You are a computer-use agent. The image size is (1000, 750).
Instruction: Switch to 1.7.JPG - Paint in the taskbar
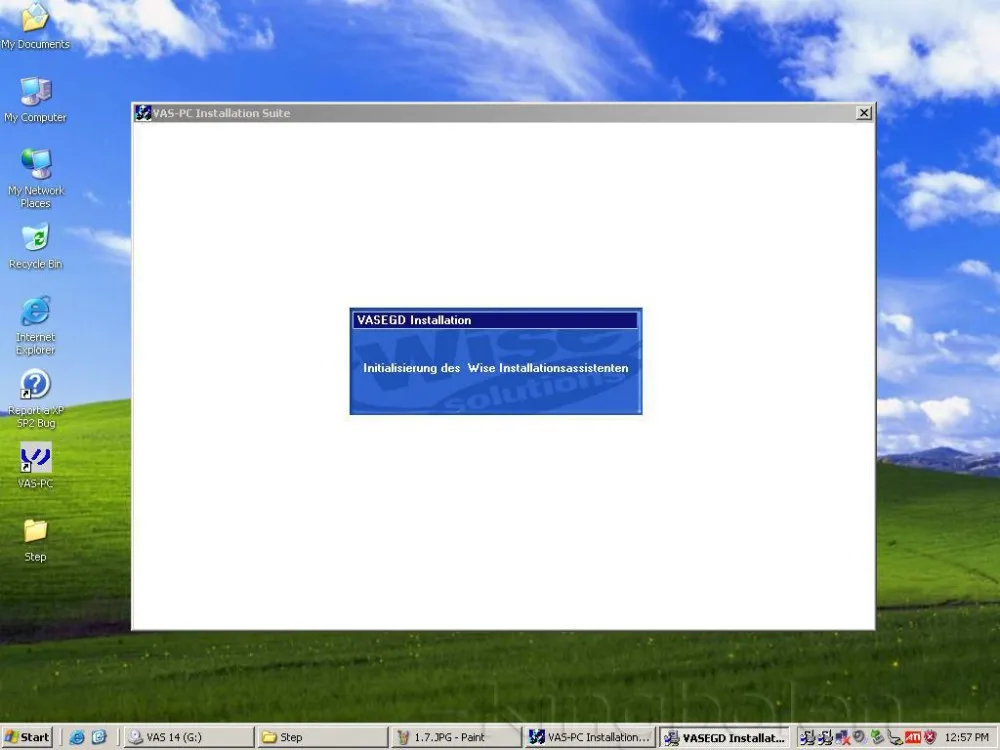click(456, 737)
